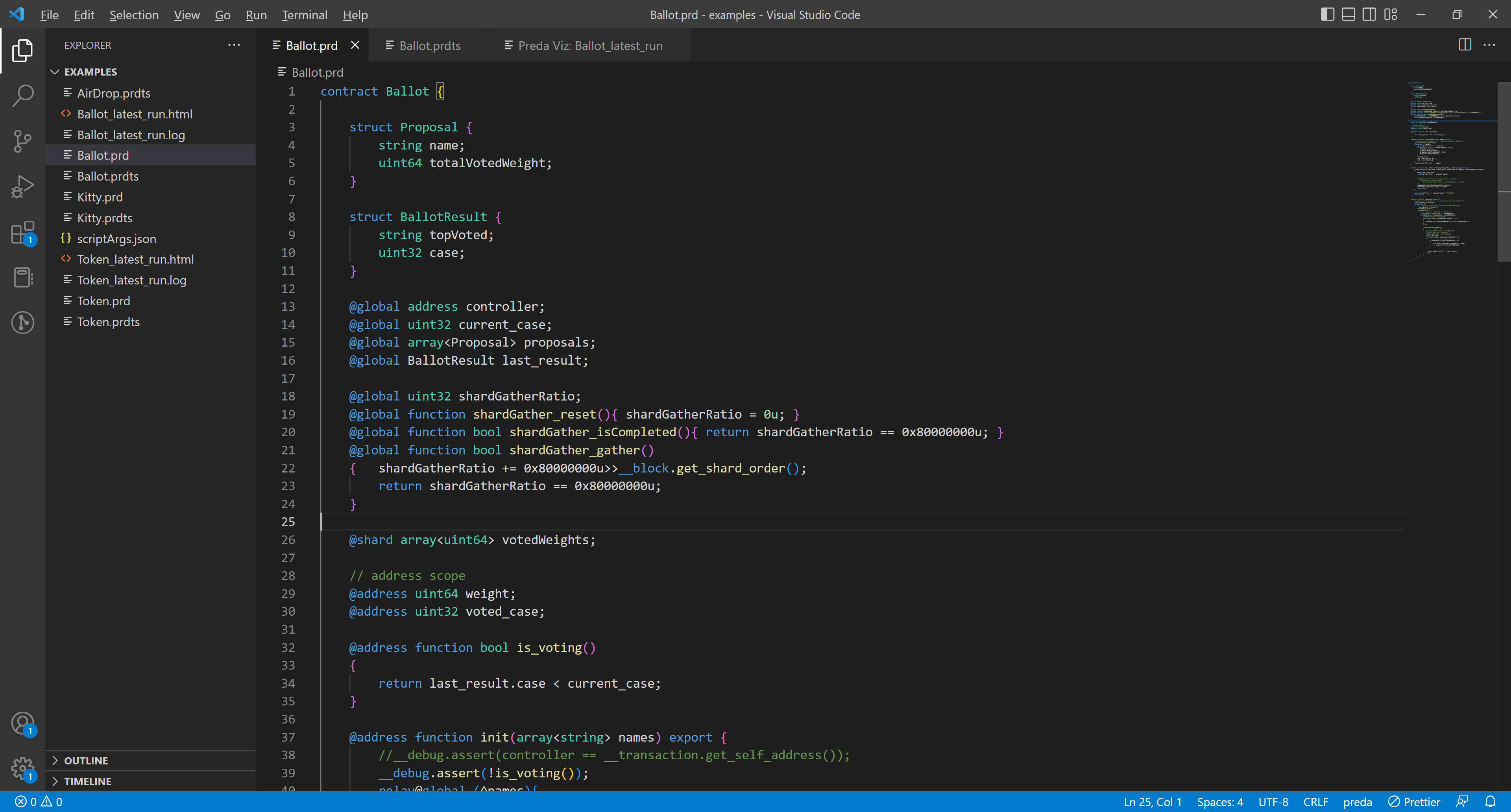This screenshot has height=812, width=1511.
Task: Click the Ballot.prd breadcrumb
Action: 317,72
